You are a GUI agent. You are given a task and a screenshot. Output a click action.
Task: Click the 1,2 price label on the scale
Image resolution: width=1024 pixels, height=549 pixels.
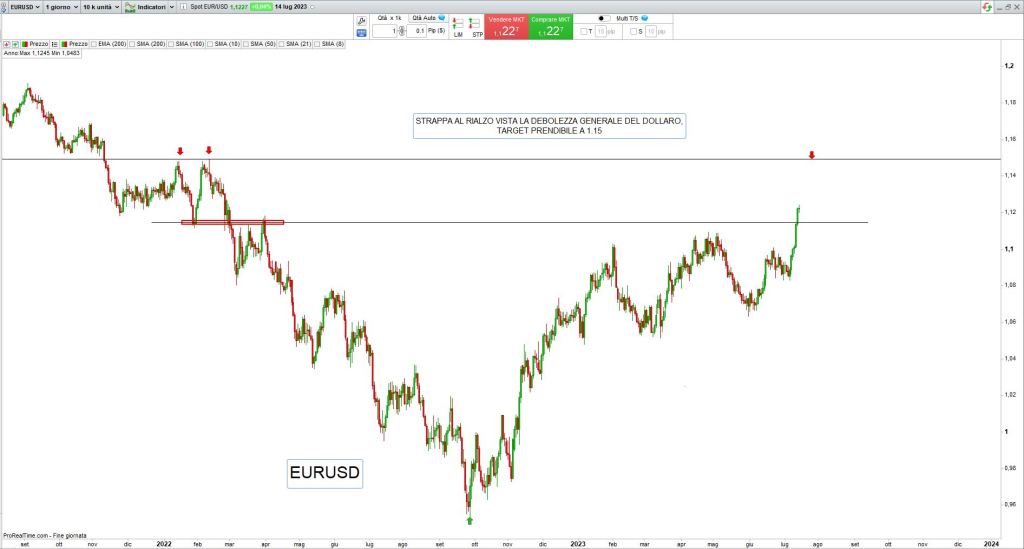tap(1009, 66)
